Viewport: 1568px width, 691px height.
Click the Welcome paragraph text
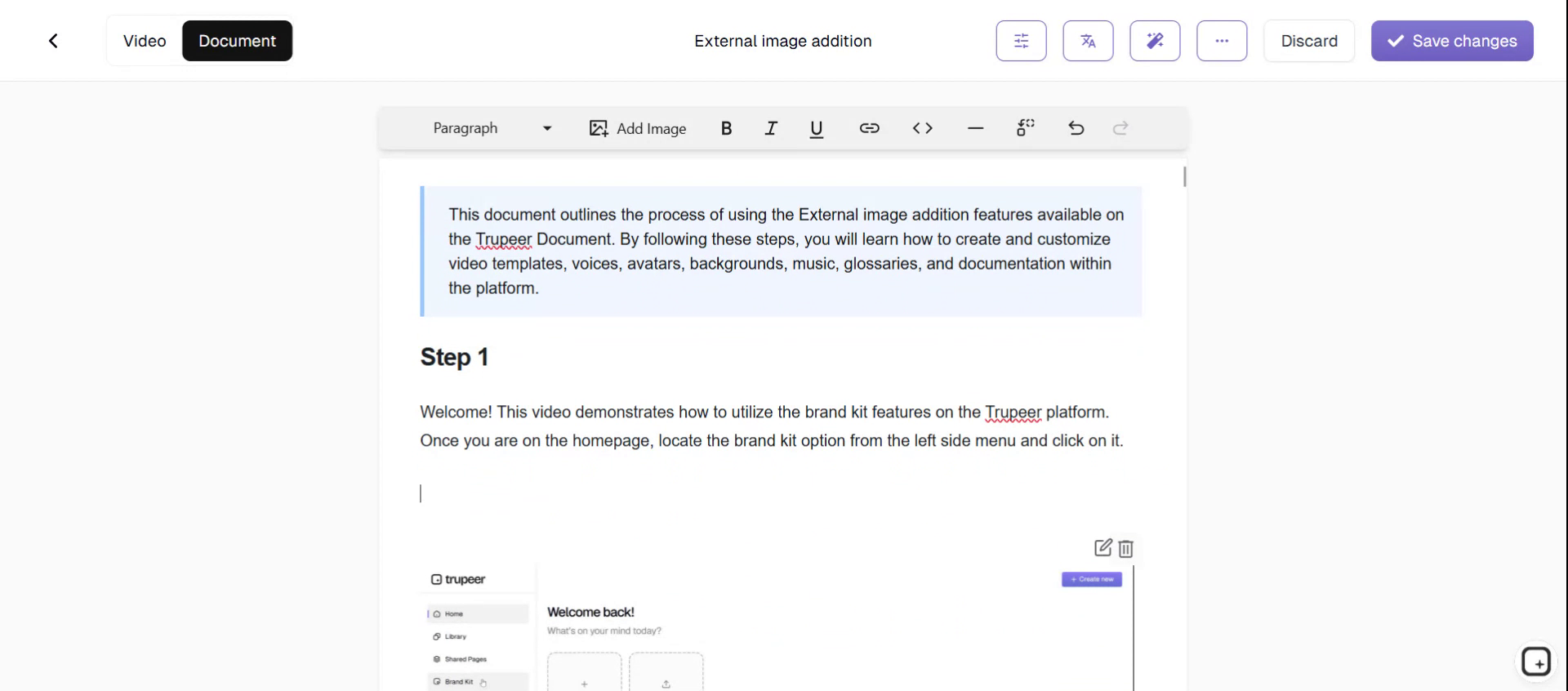tap(772, 426)
